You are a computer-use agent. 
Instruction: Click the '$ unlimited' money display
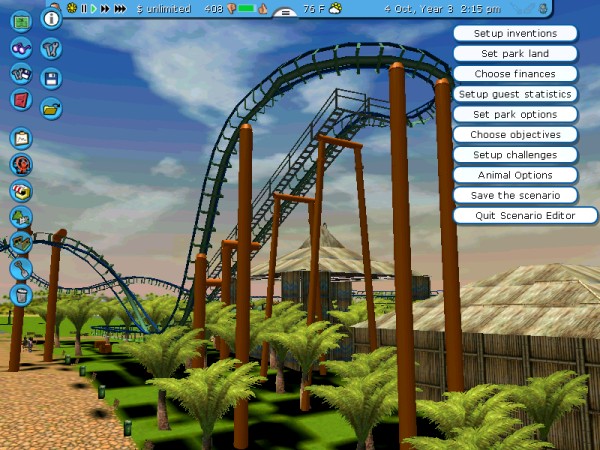click(x=164, y=9)
